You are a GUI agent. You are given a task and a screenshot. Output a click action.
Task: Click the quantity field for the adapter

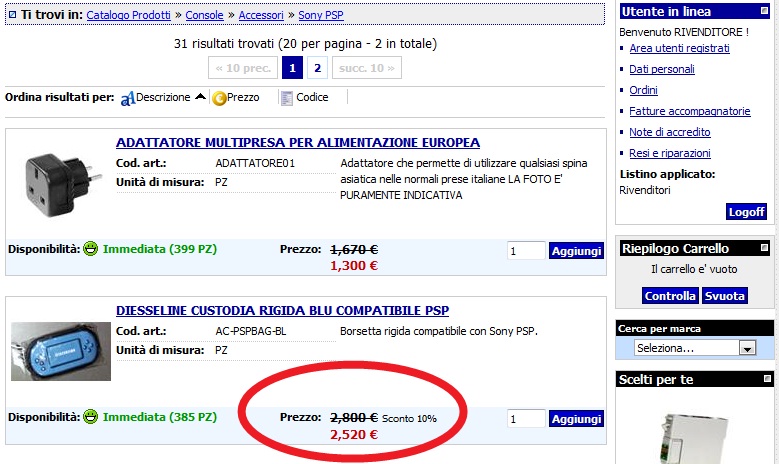pyautogui.click(x=525, y=251)
